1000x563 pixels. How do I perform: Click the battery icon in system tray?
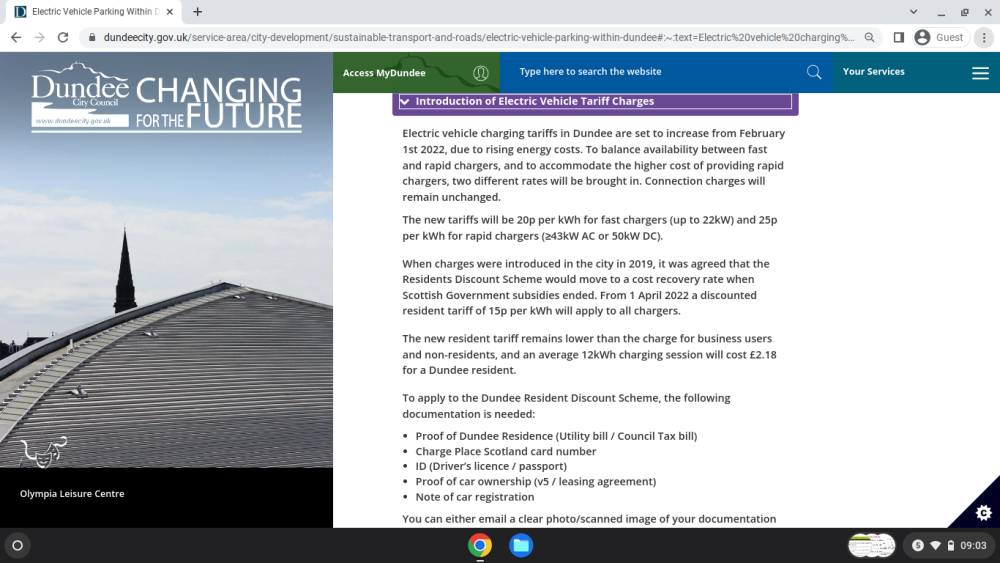pyautogui.click(x=951, y=545)
